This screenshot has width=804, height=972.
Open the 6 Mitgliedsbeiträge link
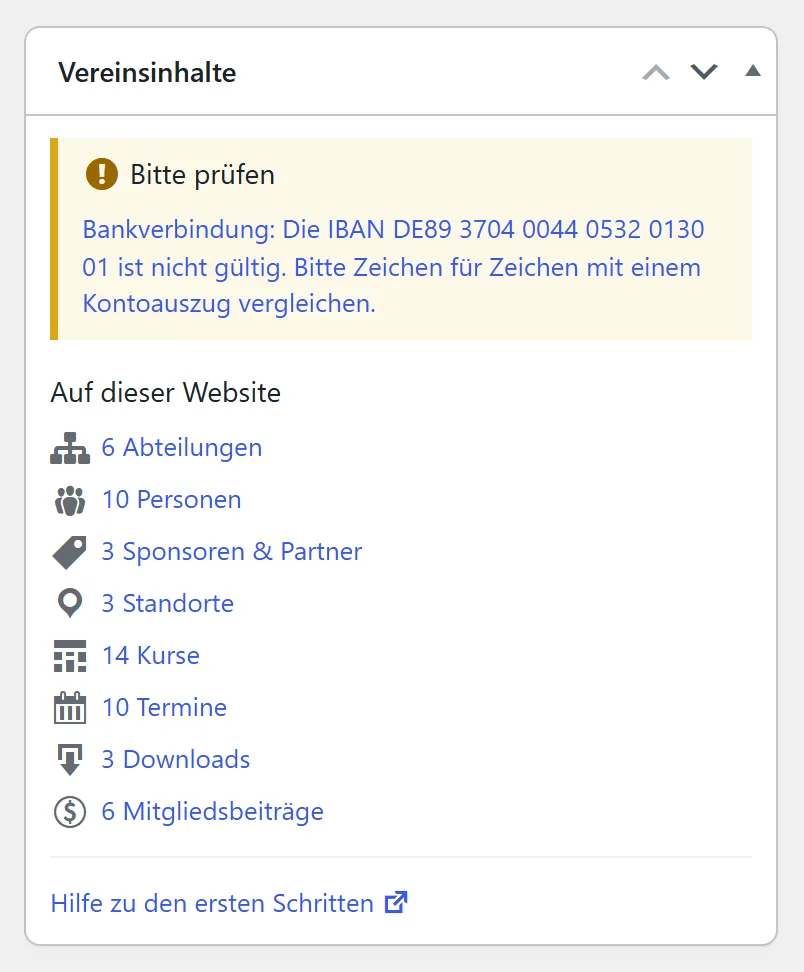click(x=213, y=811)
